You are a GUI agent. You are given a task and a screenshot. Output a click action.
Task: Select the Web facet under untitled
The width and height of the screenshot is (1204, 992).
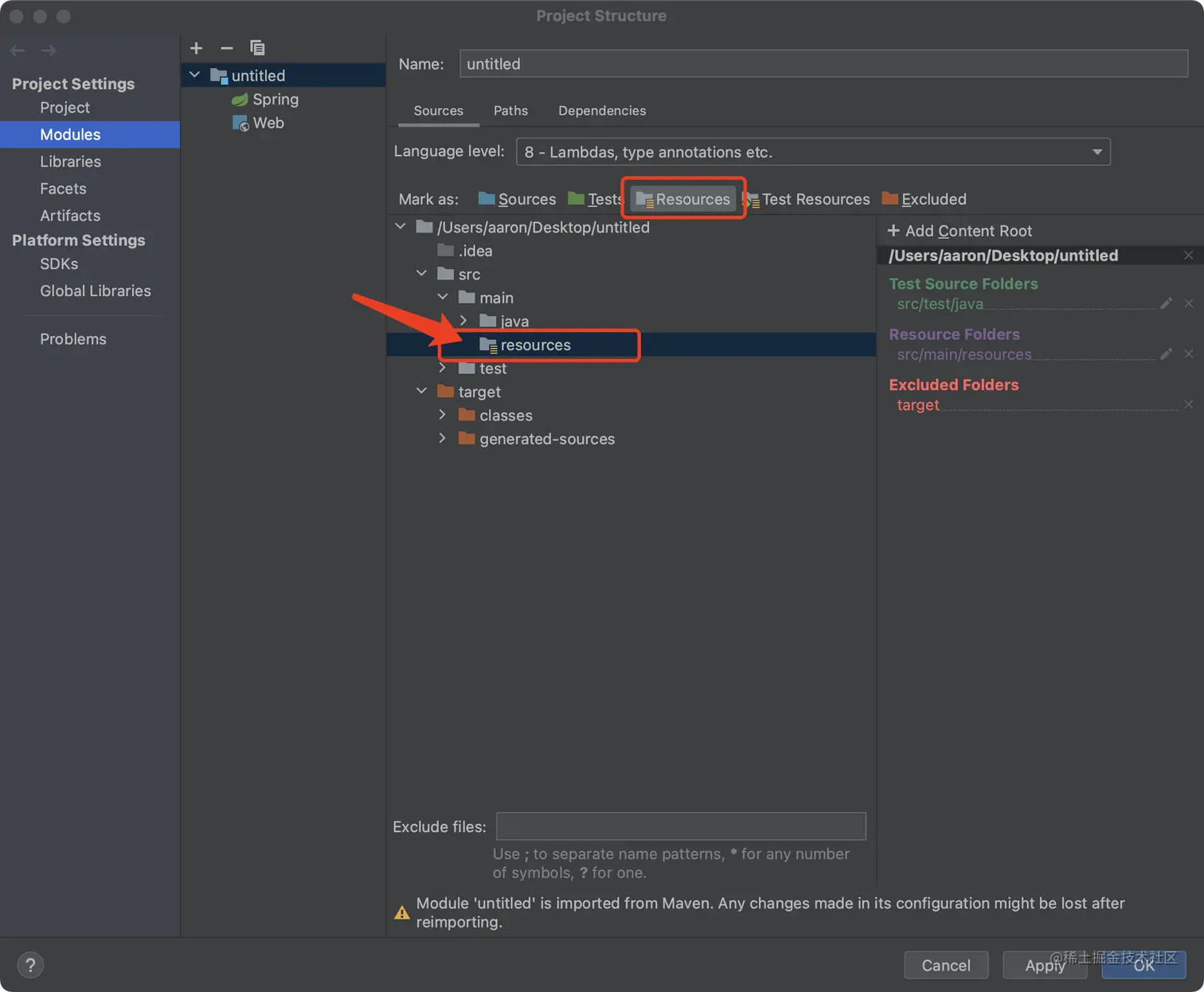click(268, 123)
